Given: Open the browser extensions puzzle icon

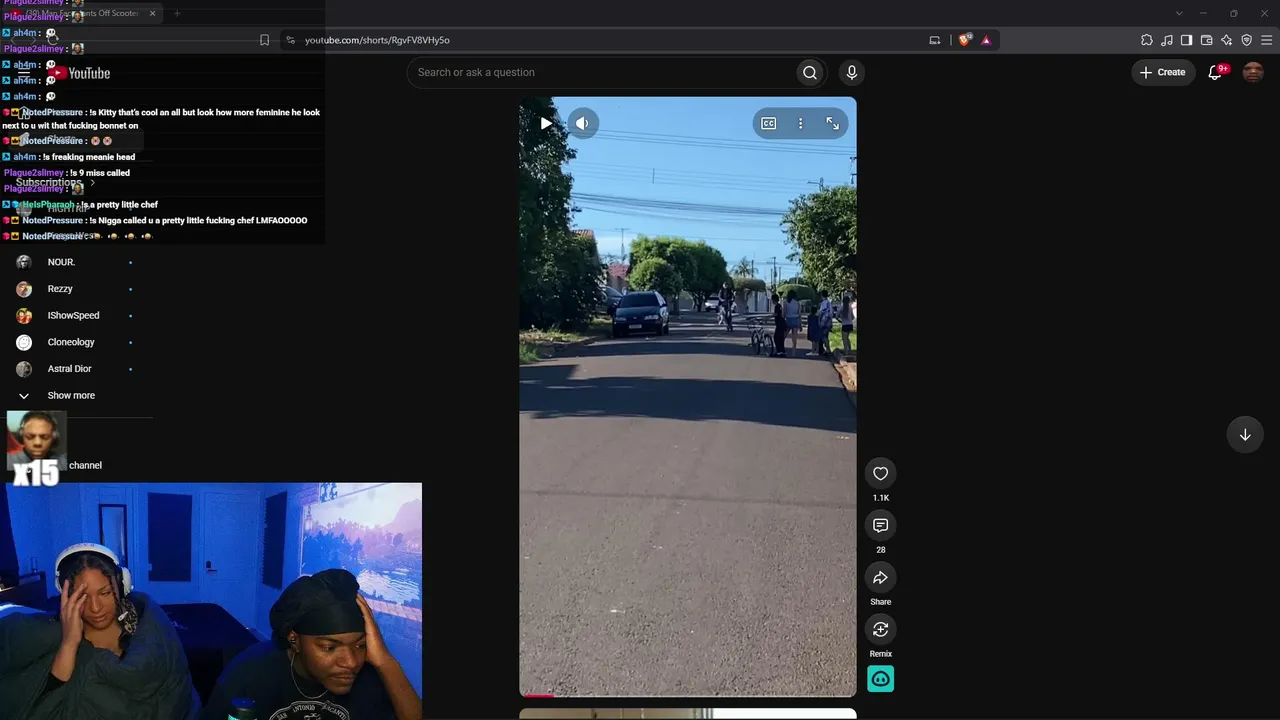Looking at the screenshot, I should 1147,40.
